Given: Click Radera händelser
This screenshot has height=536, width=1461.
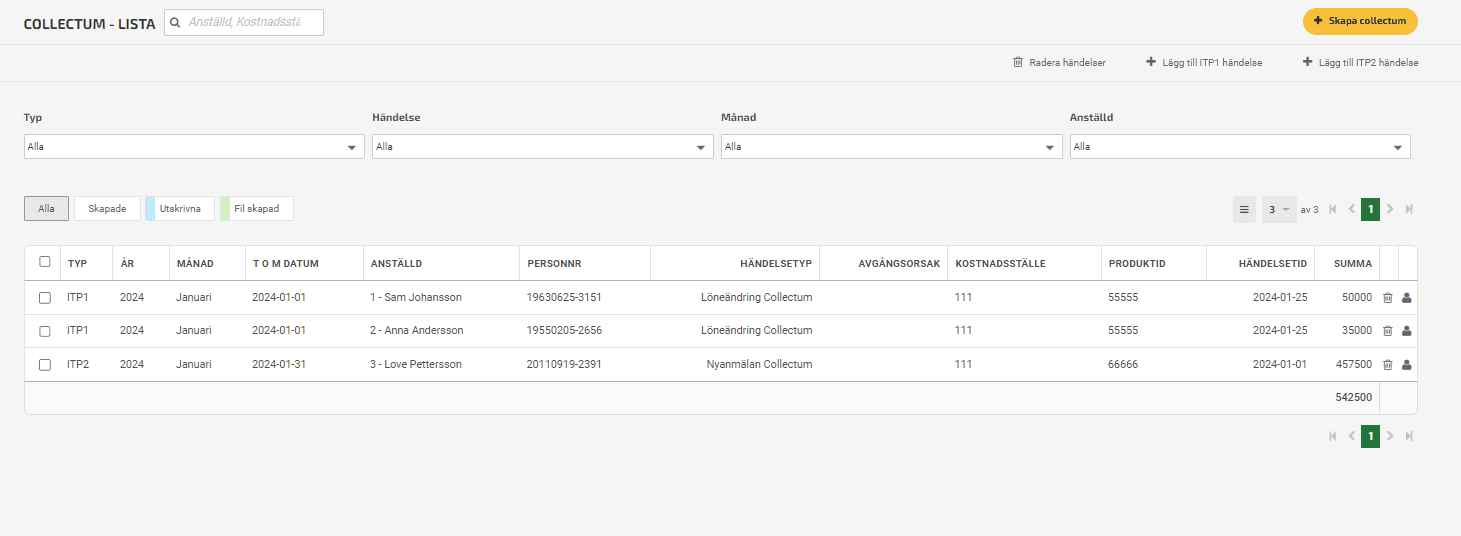Looking at the screenshot, I should pos(1059,62).
